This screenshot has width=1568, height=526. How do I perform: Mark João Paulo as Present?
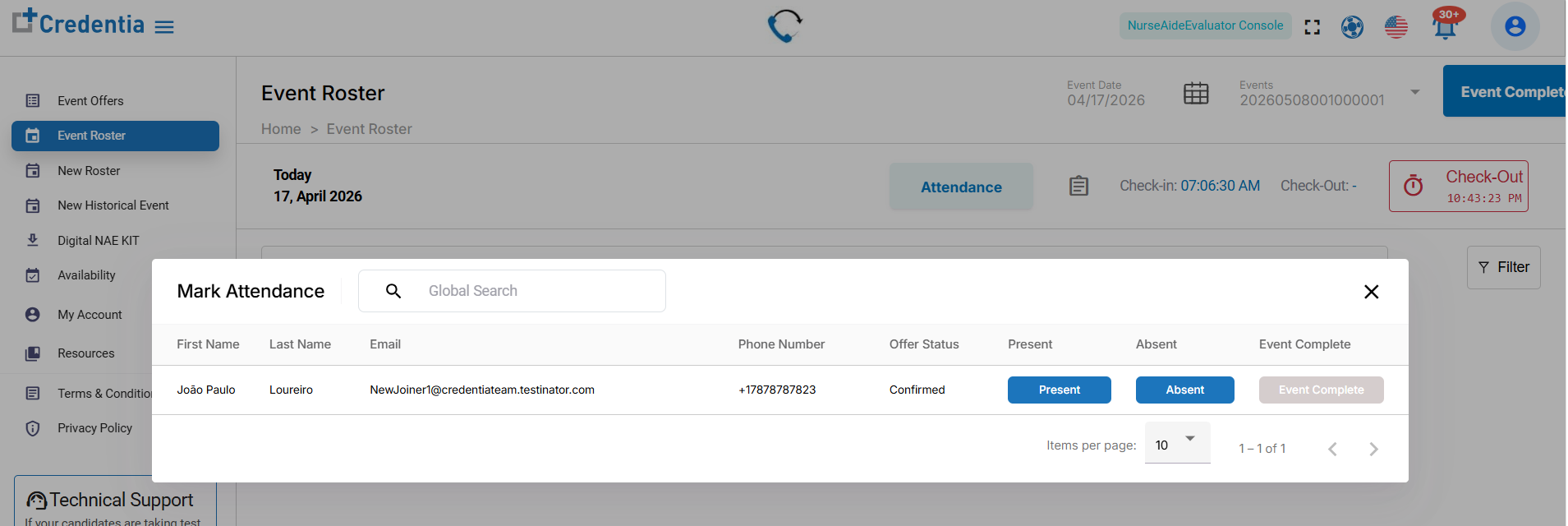point(1060,390)
